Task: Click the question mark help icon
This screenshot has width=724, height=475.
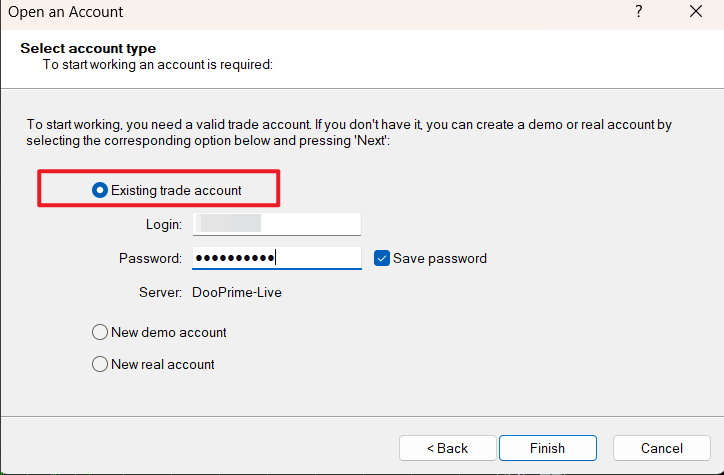Action: coord(639,12)
